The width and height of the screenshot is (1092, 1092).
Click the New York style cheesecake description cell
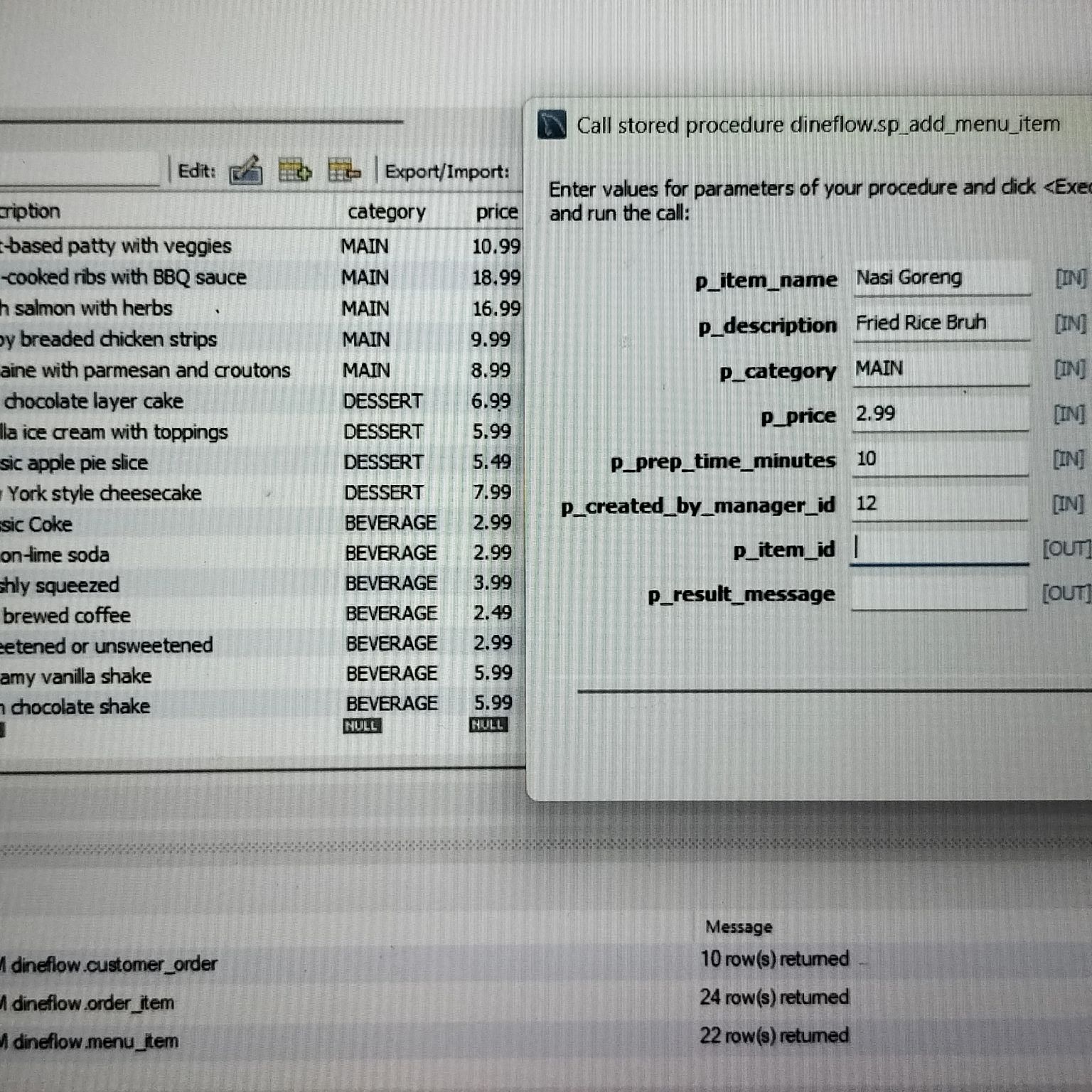click(103, 493)
